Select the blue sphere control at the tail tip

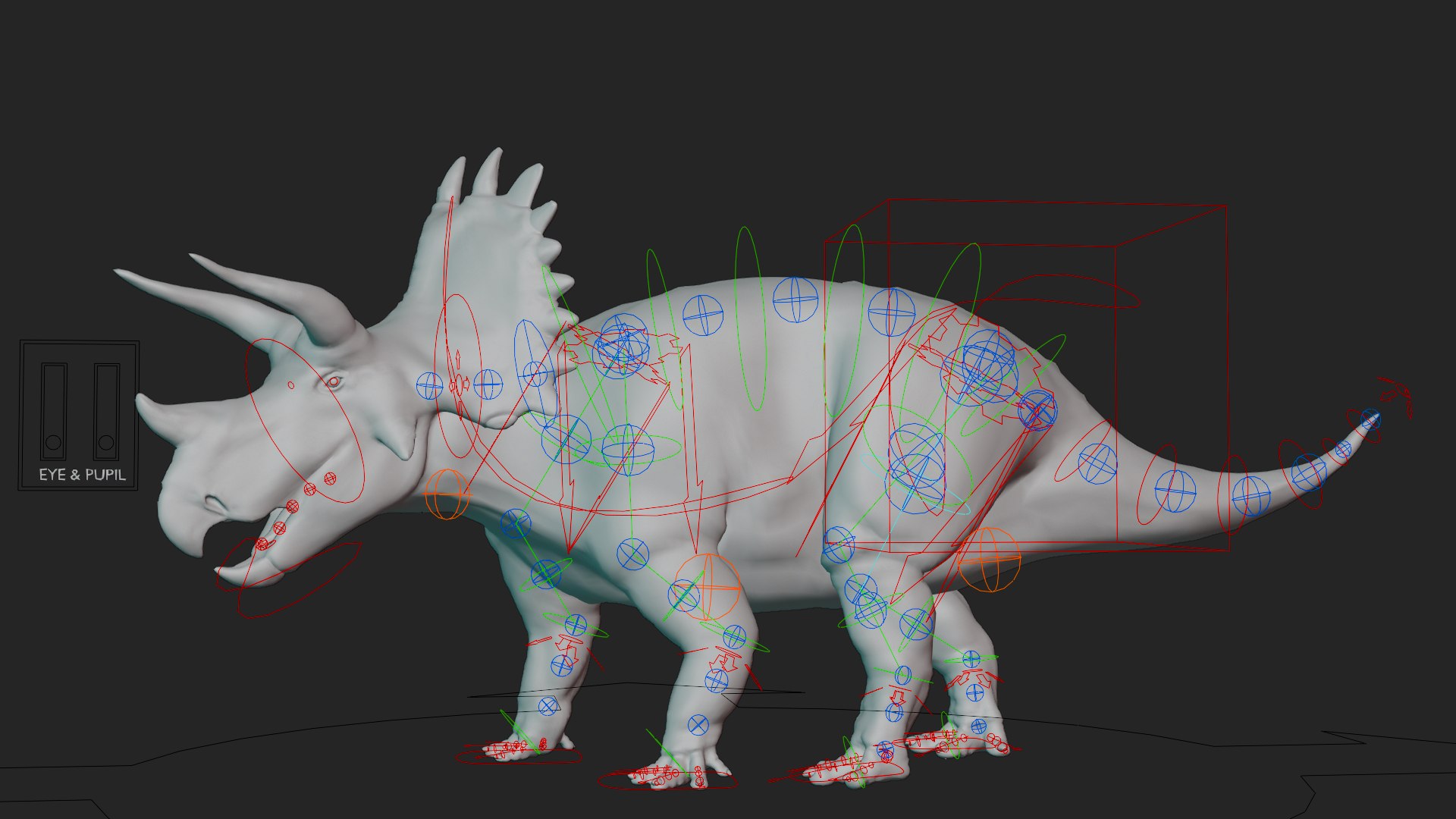(1370, 419)
